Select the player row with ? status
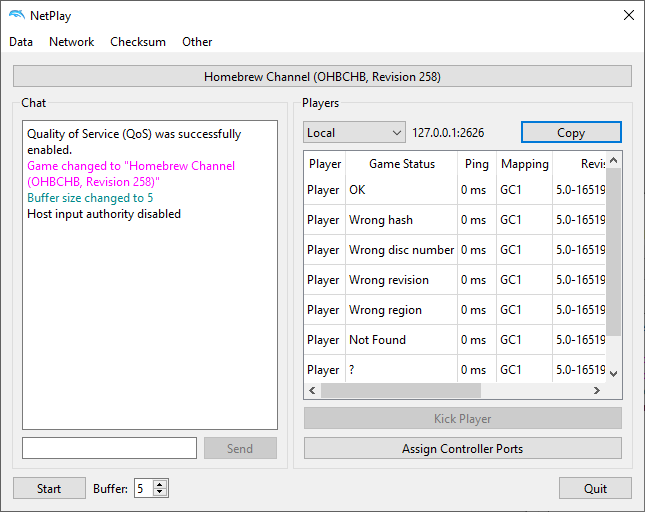 point(455,369)
